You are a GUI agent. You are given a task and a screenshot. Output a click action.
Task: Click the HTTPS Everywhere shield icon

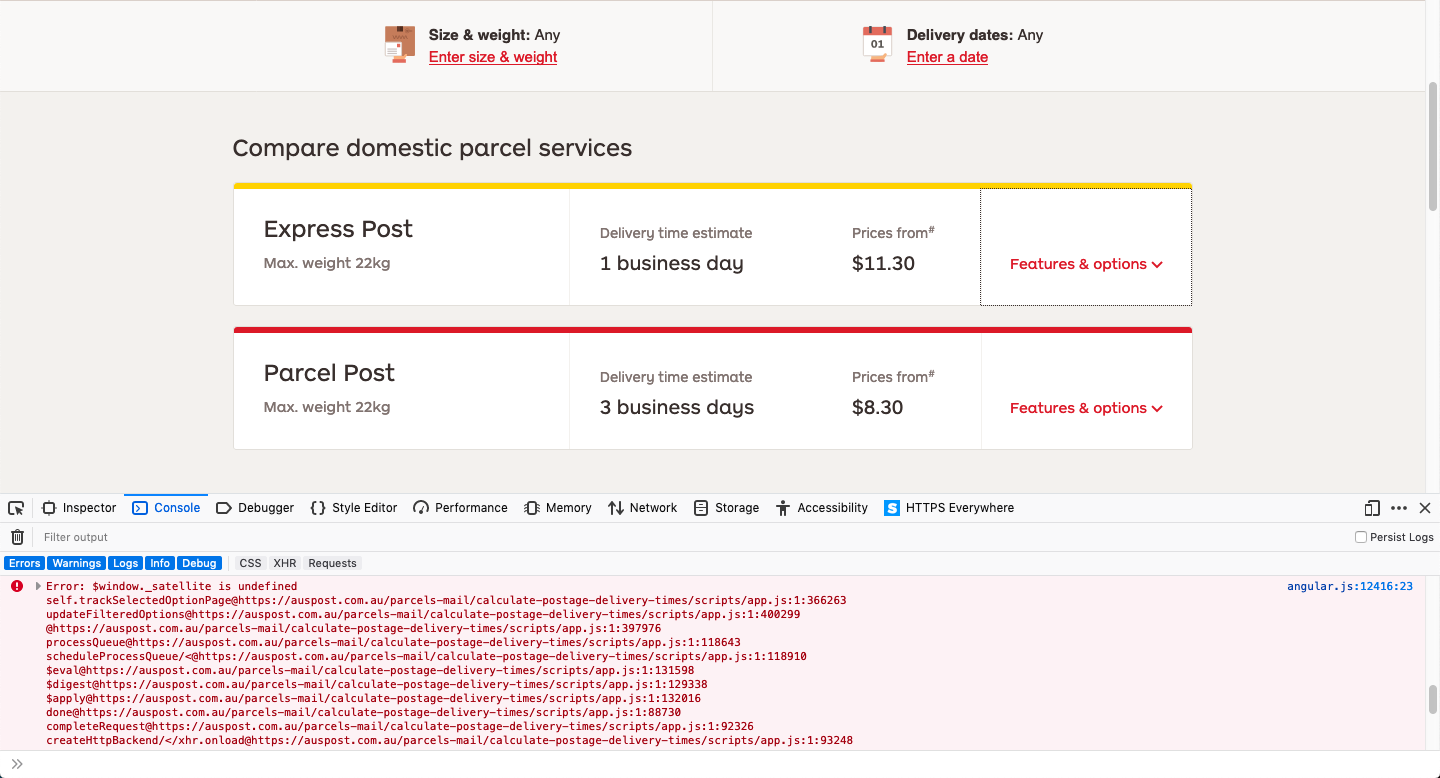click(x=891, y=508)
